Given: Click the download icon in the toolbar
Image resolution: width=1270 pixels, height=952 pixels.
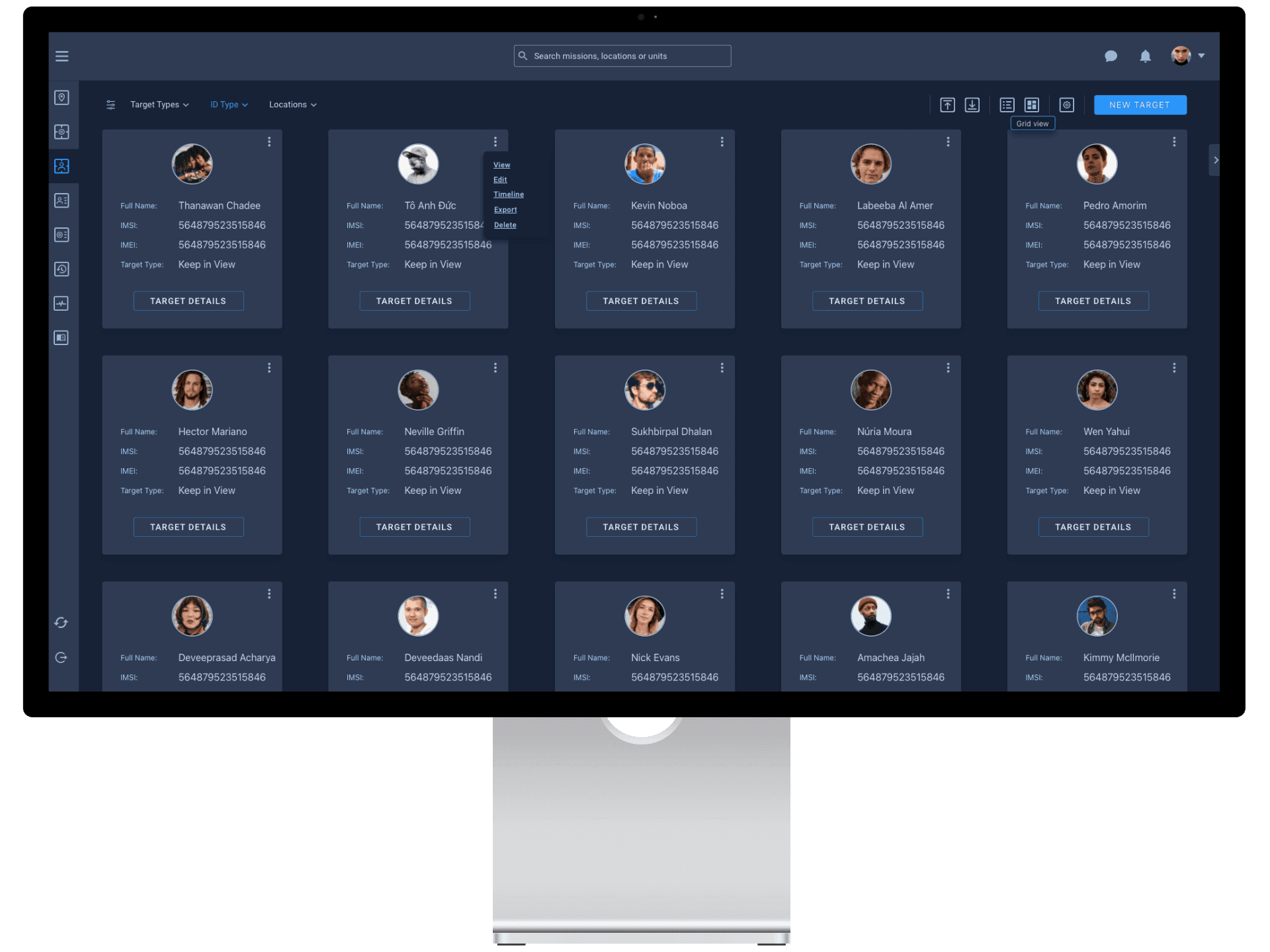Looking at the screenshot, I should click(972, 104).
